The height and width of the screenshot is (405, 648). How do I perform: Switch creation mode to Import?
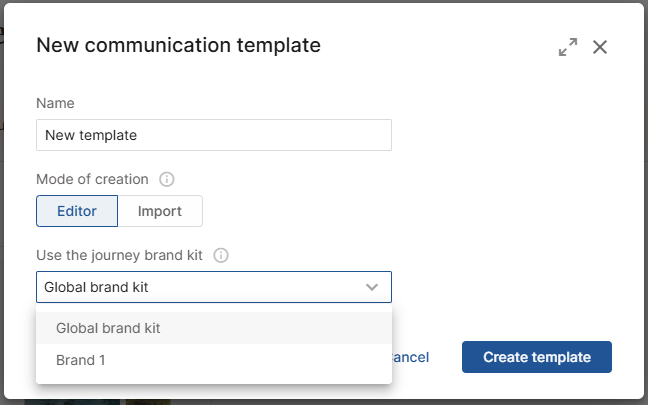[x=160, y=211]
